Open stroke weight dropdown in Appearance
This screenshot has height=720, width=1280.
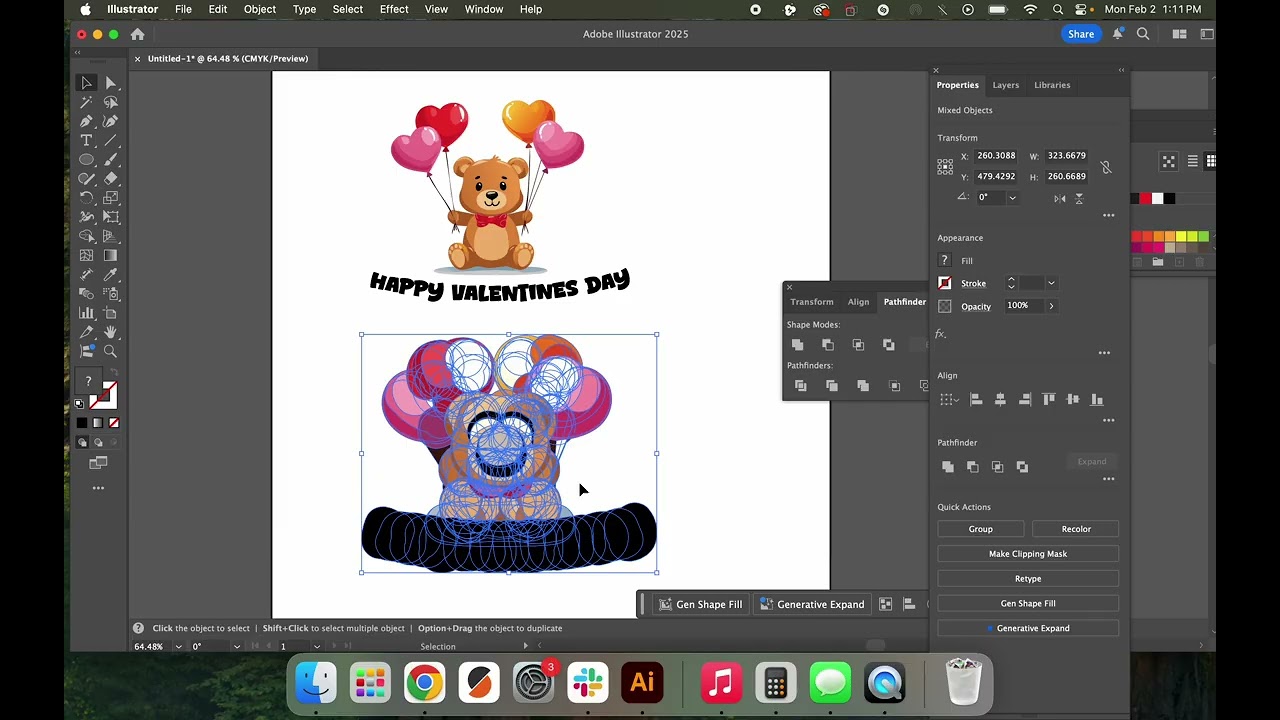pos(1051,284)
